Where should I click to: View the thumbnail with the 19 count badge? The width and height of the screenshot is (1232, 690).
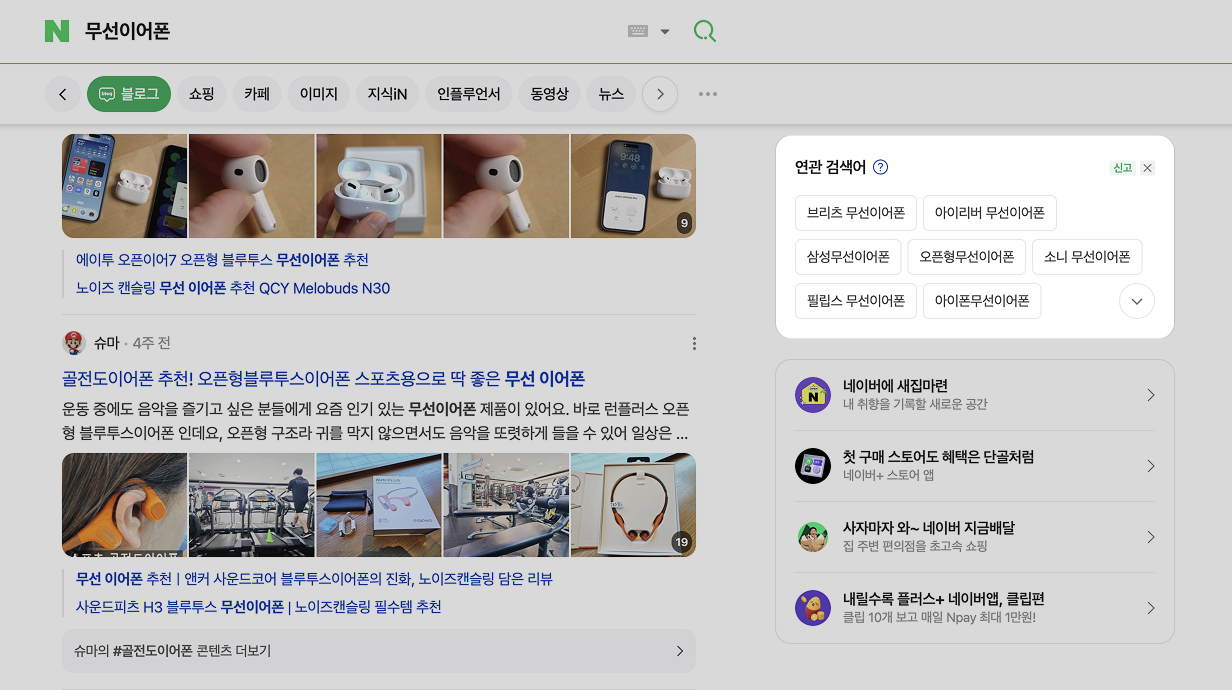[633, 505]
